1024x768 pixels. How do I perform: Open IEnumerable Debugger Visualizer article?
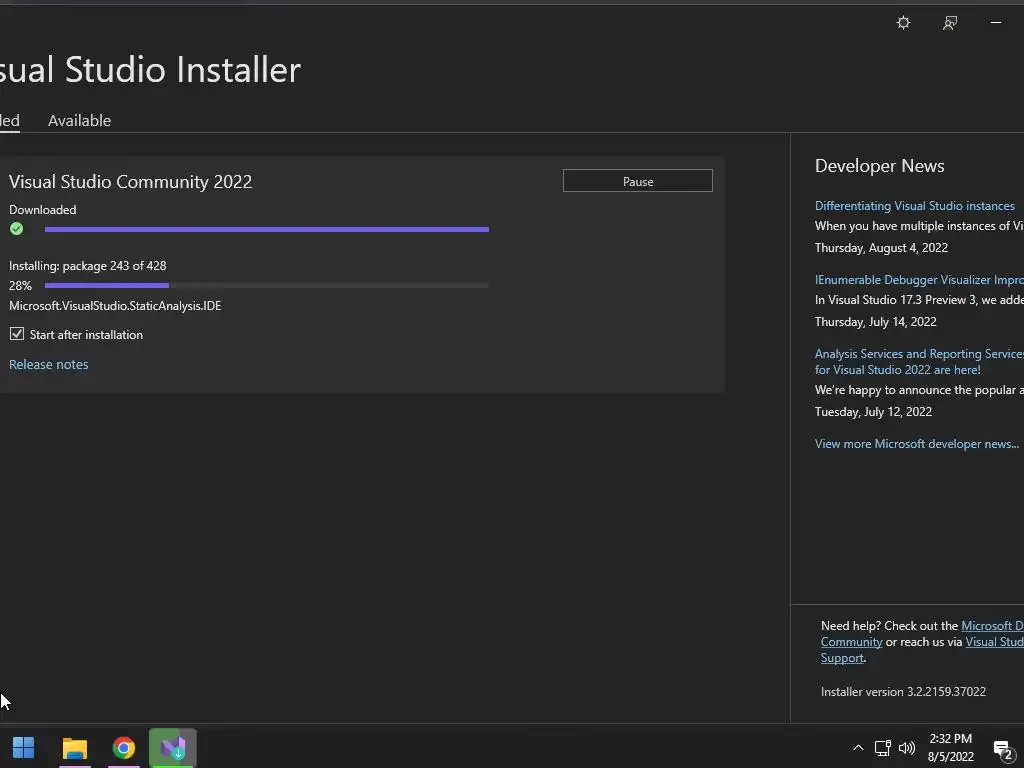919,280
